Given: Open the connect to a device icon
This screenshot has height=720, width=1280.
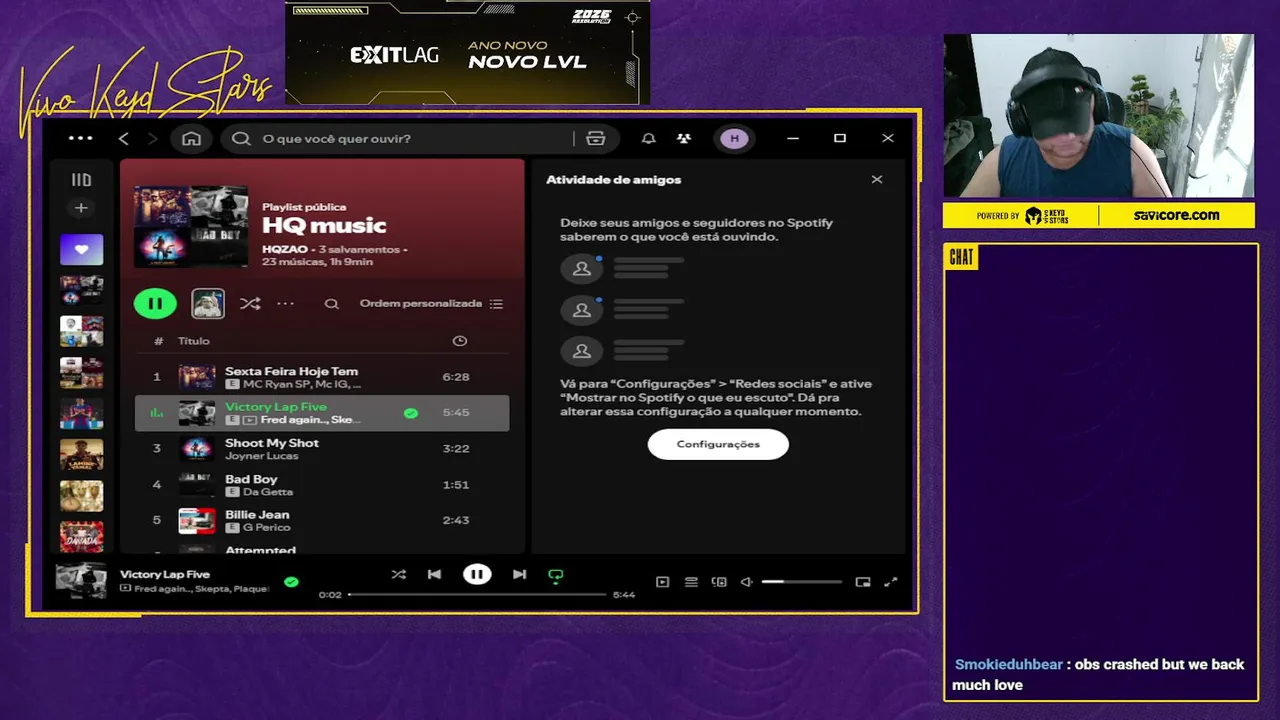Looking at the screenshot, I should click(719, 581).
